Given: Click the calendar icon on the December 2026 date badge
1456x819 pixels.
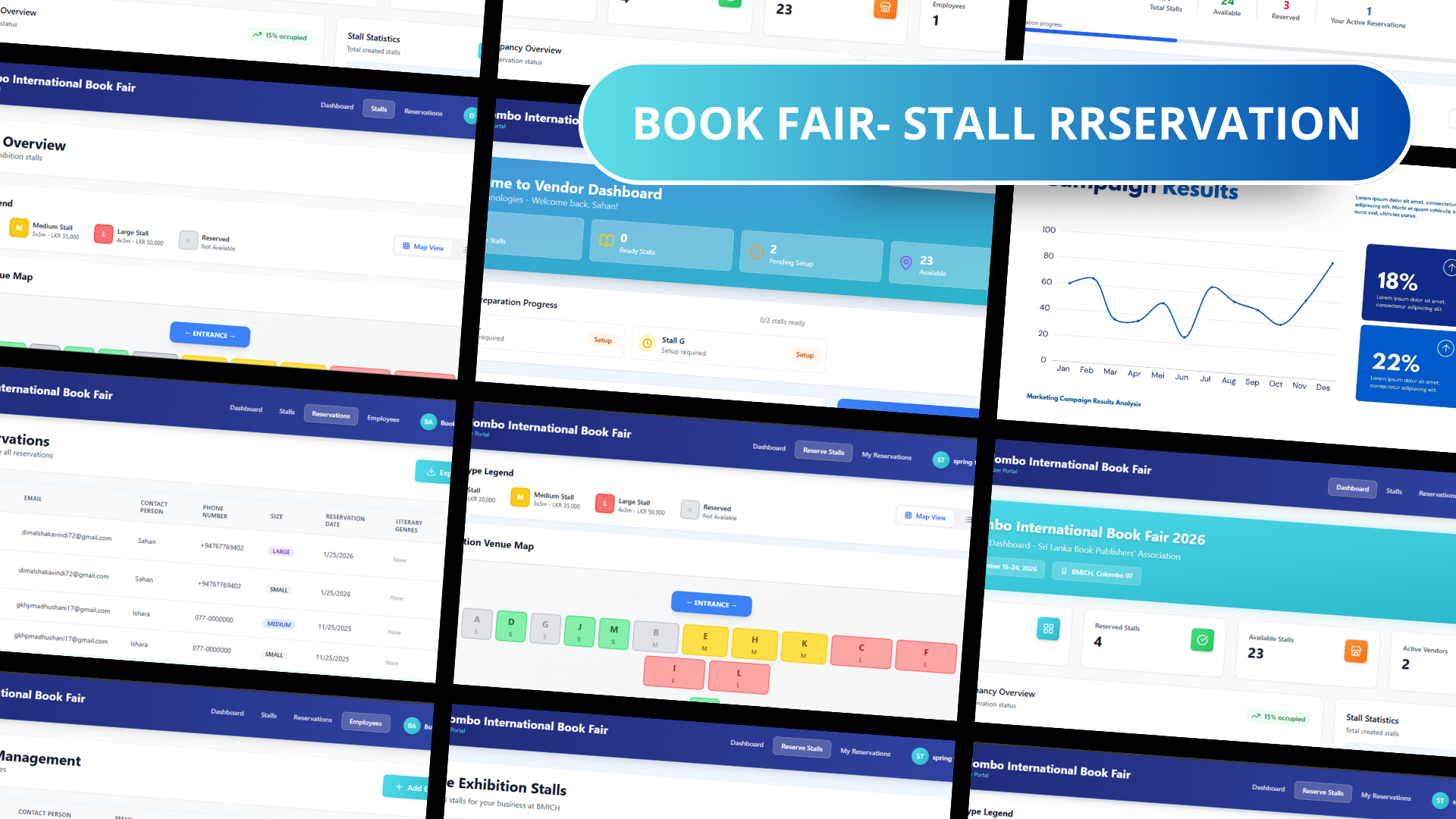Looking at the screenshot, I should click(988, 568).
